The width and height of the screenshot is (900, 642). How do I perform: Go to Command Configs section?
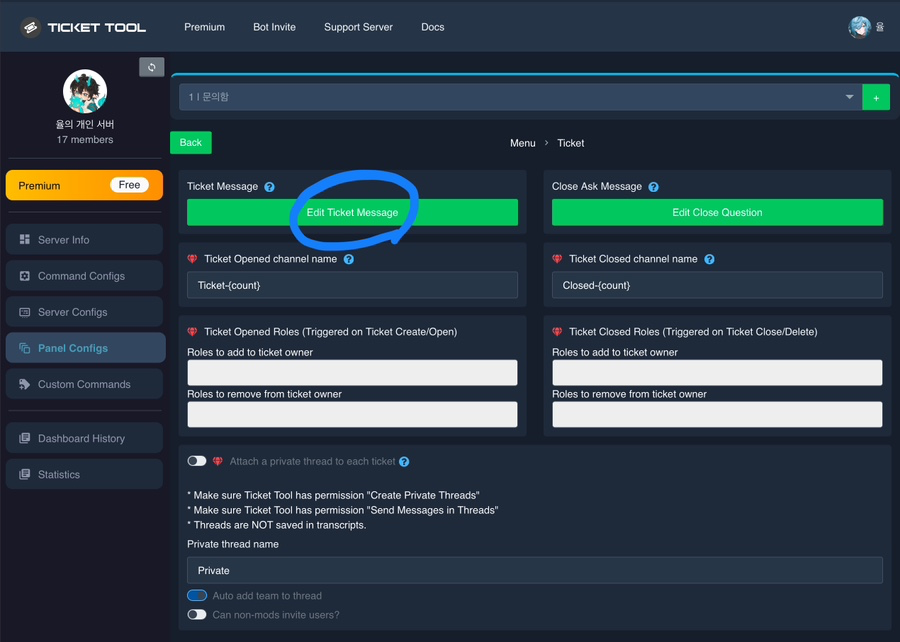click(84, 276)
